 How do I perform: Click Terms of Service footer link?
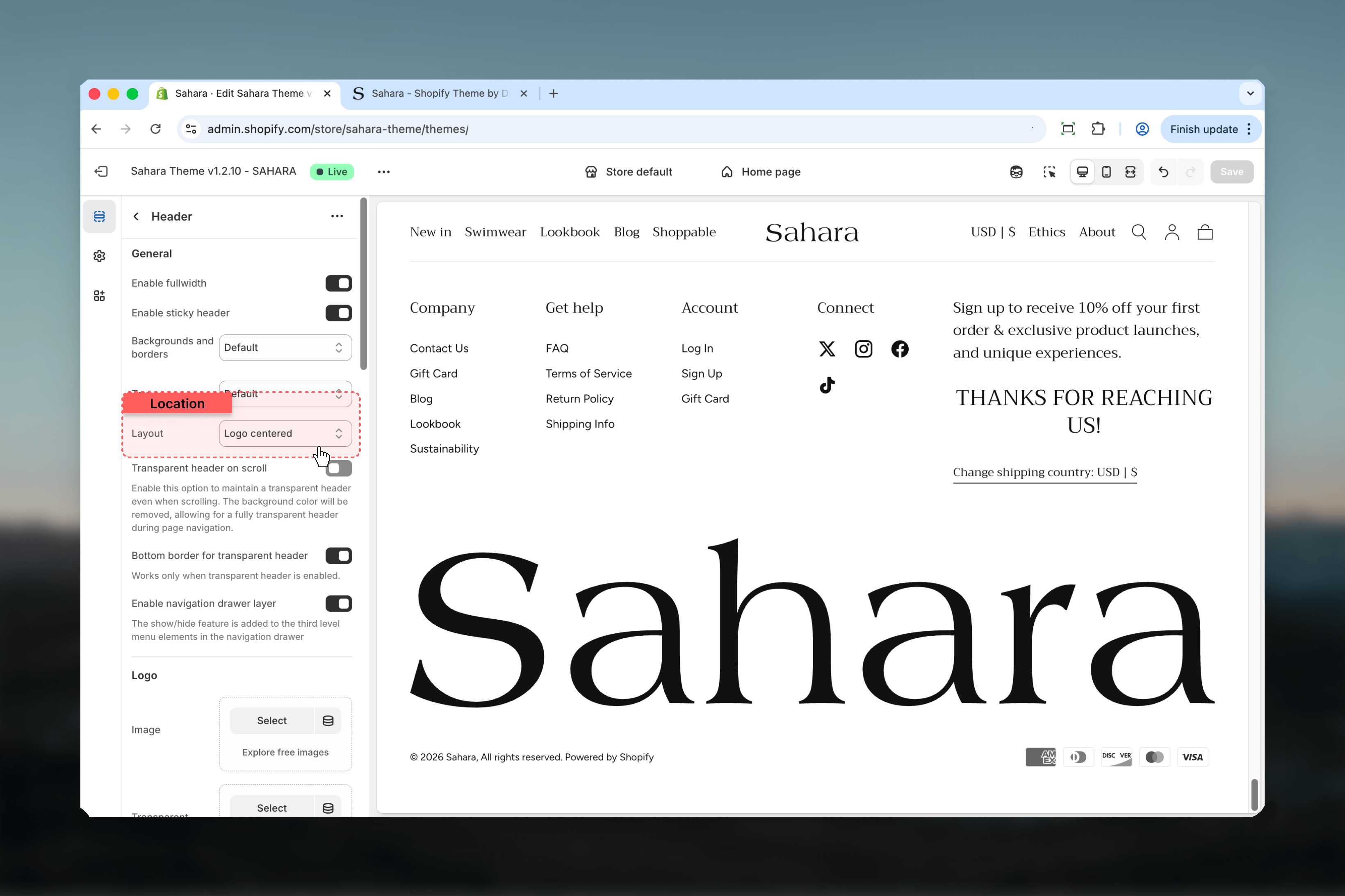588,374
